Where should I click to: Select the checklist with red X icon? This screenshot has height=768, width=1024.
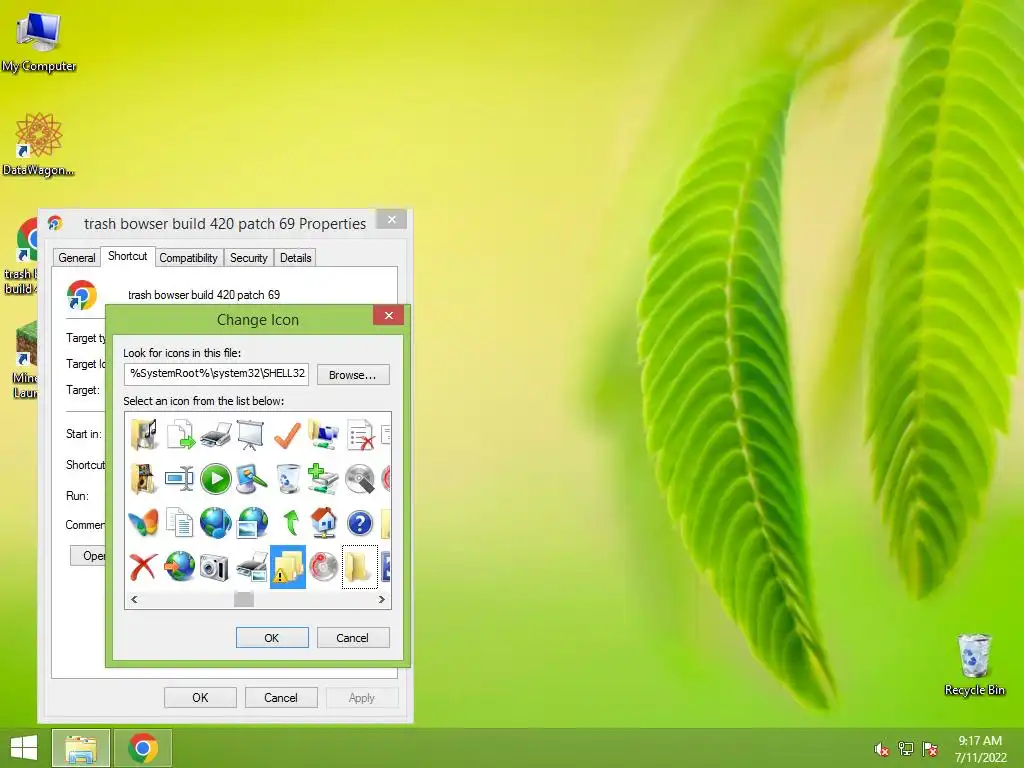coord(360,435)
